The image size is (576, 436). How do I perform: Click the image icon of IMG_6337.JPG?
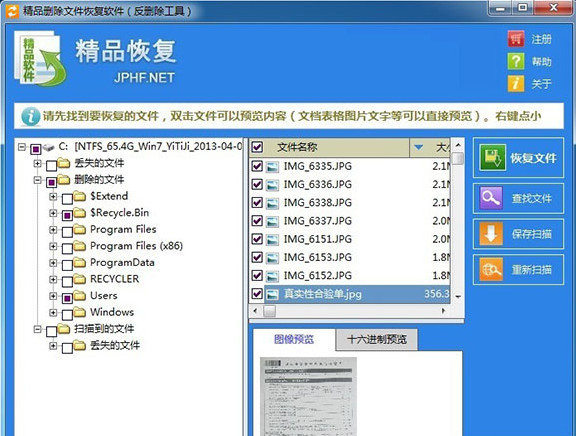point(272,221)
